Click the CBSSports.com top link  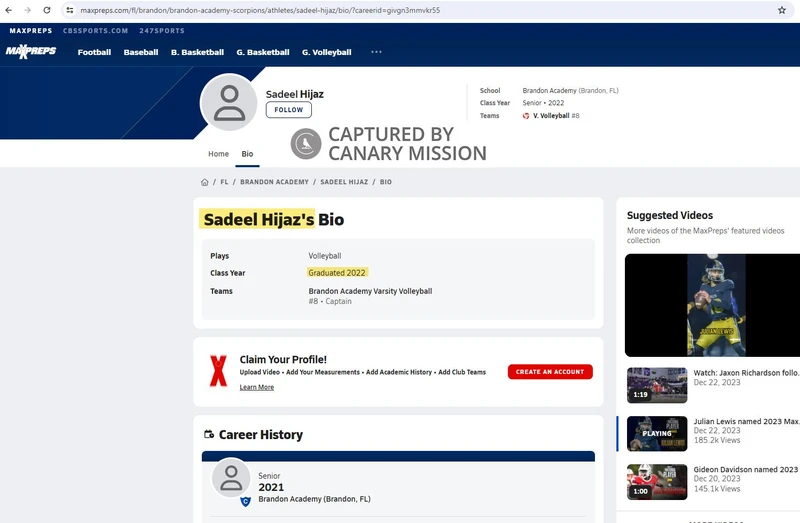(x=95, y=31)
